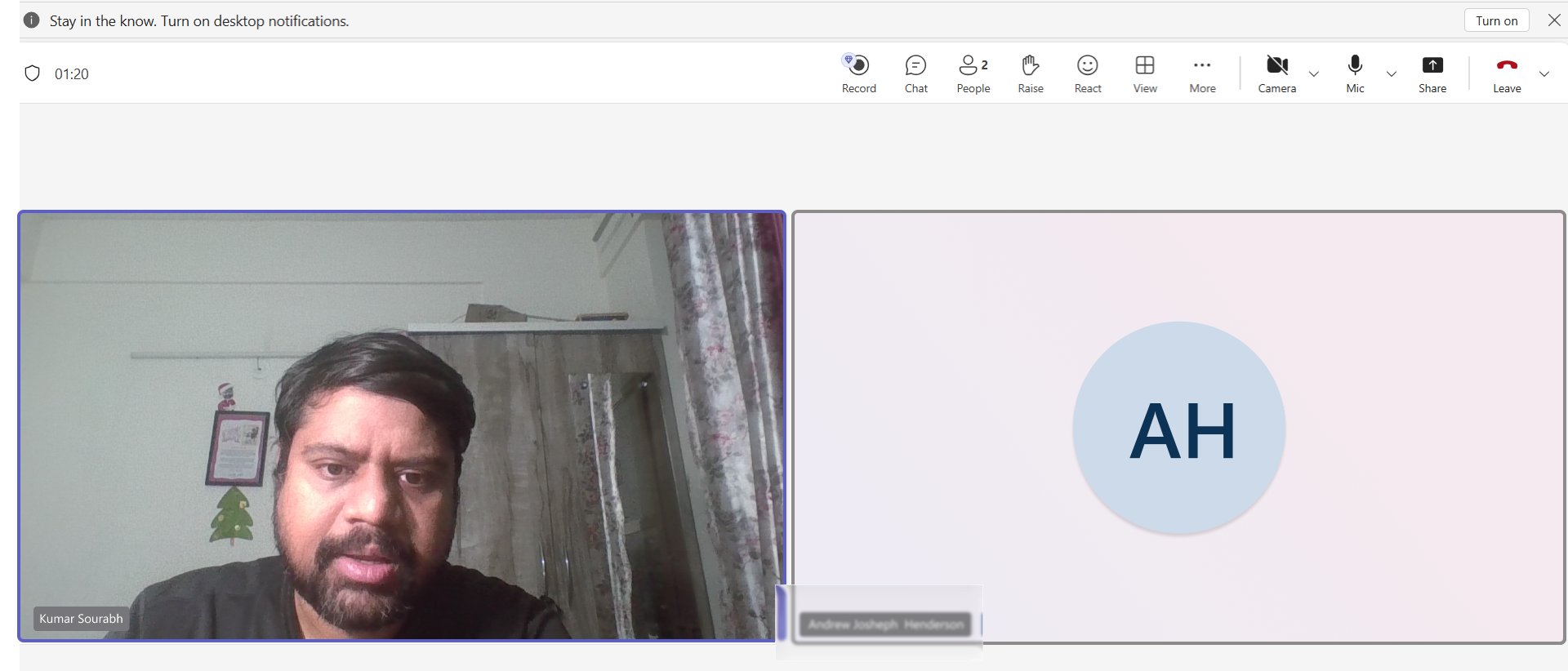Open the React emoji options
The width and height of the screenshot is (1568, 671).
pos(1087,73)
